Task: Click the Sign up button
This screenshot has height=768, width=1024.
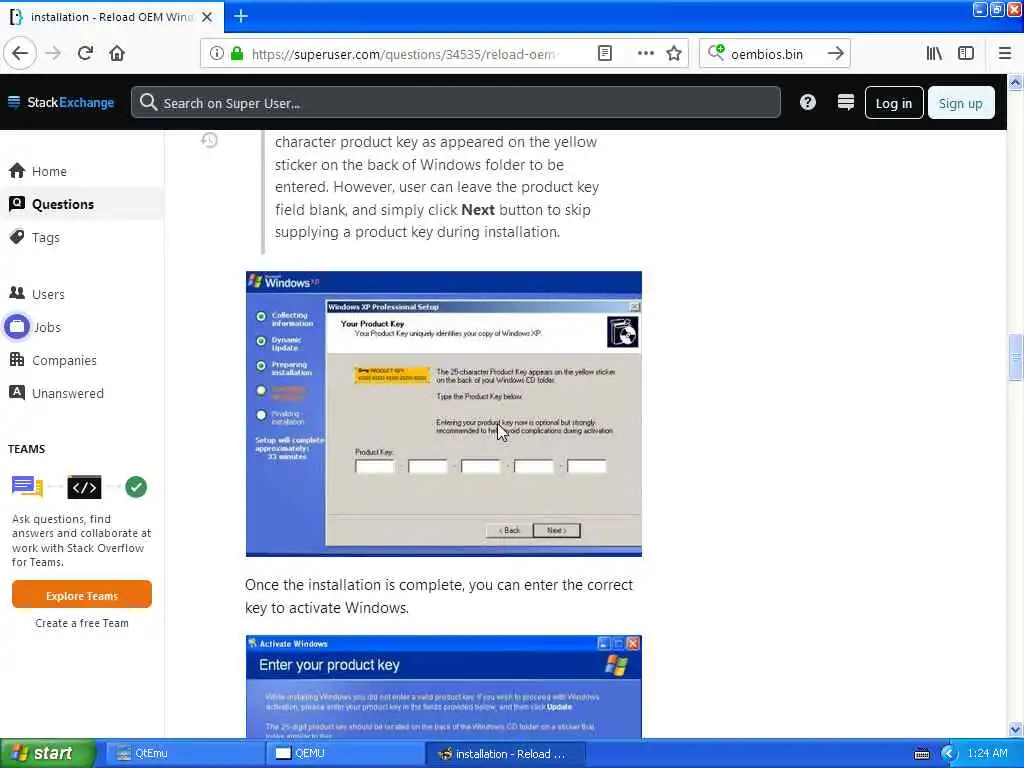Action: (961, 103)
